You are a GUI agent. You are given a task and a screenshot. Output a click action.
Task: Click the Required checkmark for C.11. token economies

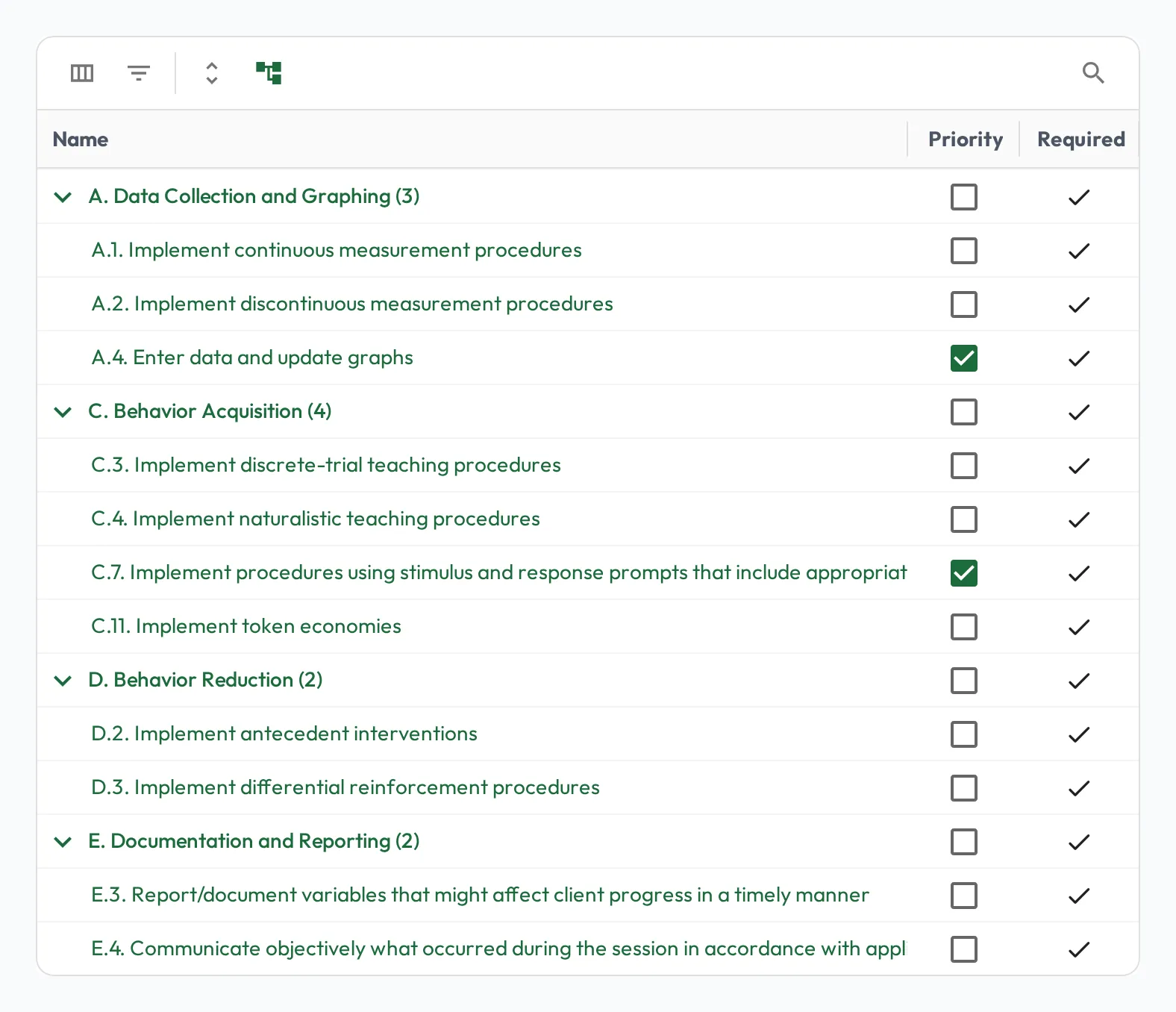[x=1079, y=628]
